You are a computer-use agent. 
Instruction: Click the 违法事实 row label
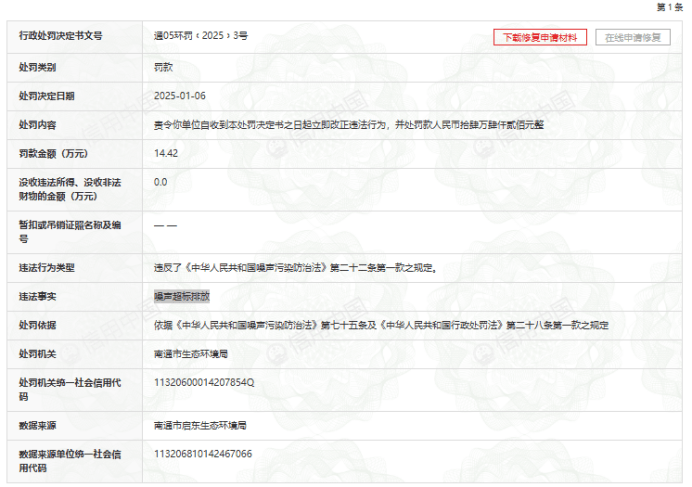coord(38,297)
